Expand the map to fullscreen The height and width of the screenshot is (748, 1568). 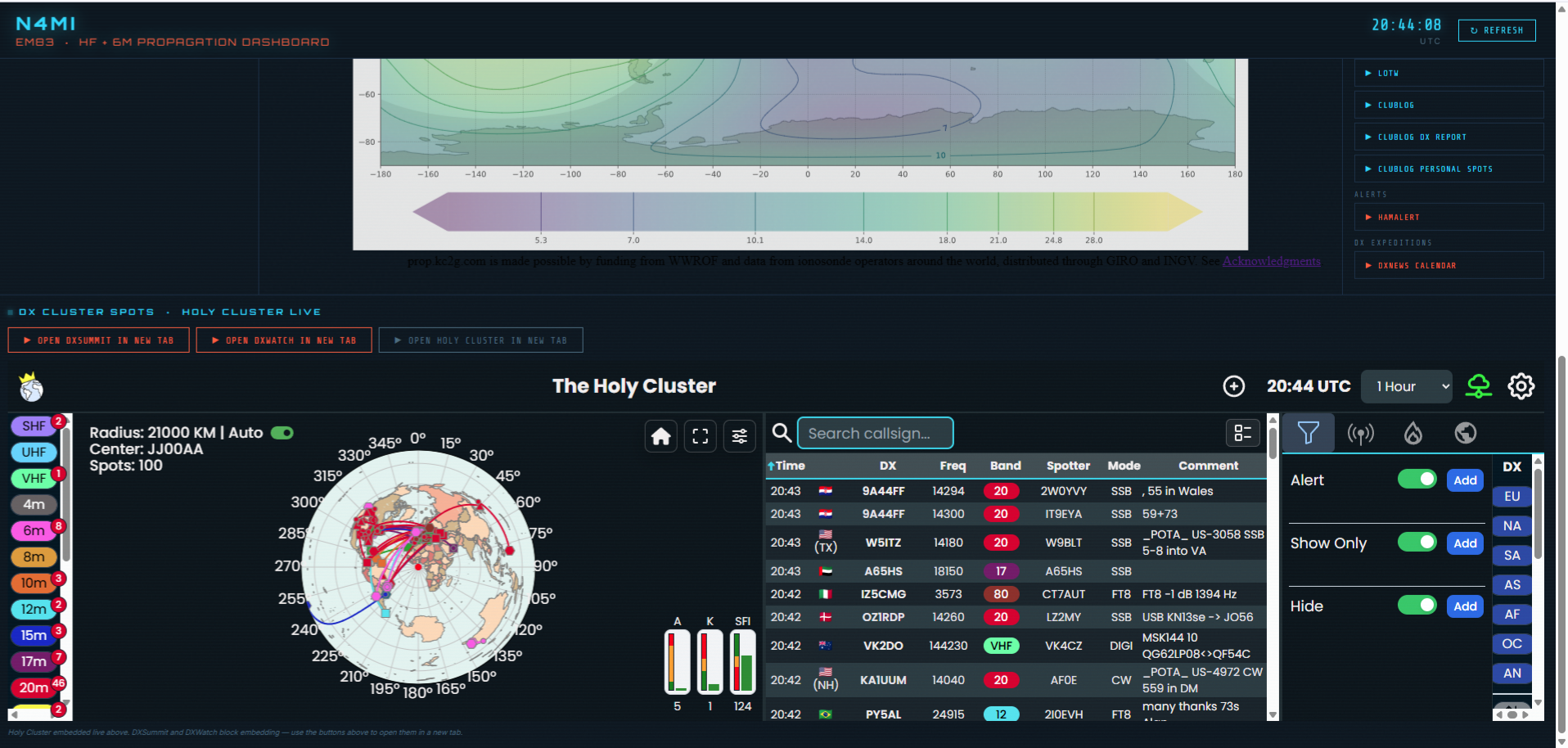pos(701,436)
